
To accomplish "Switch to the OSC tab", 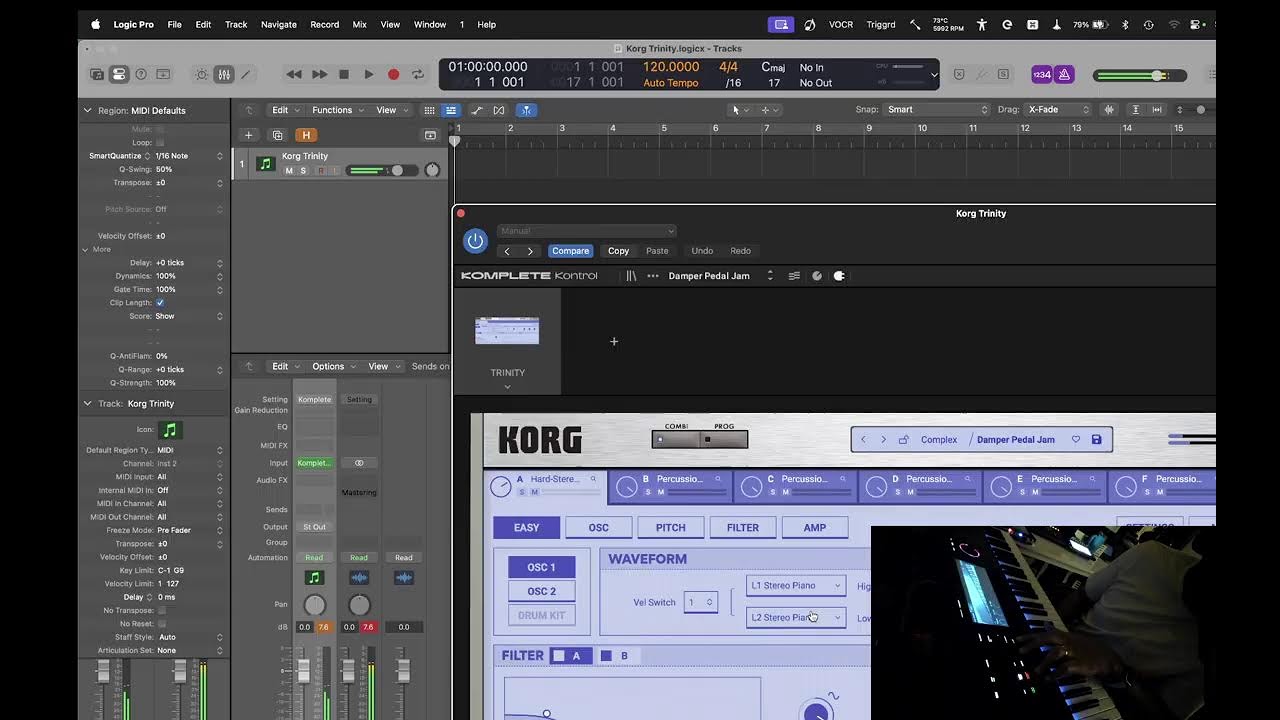I will click(598, 528).
